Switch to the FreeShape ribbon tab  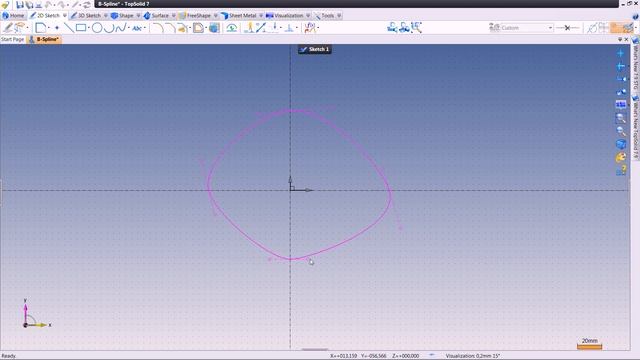(x=196, y=16)
